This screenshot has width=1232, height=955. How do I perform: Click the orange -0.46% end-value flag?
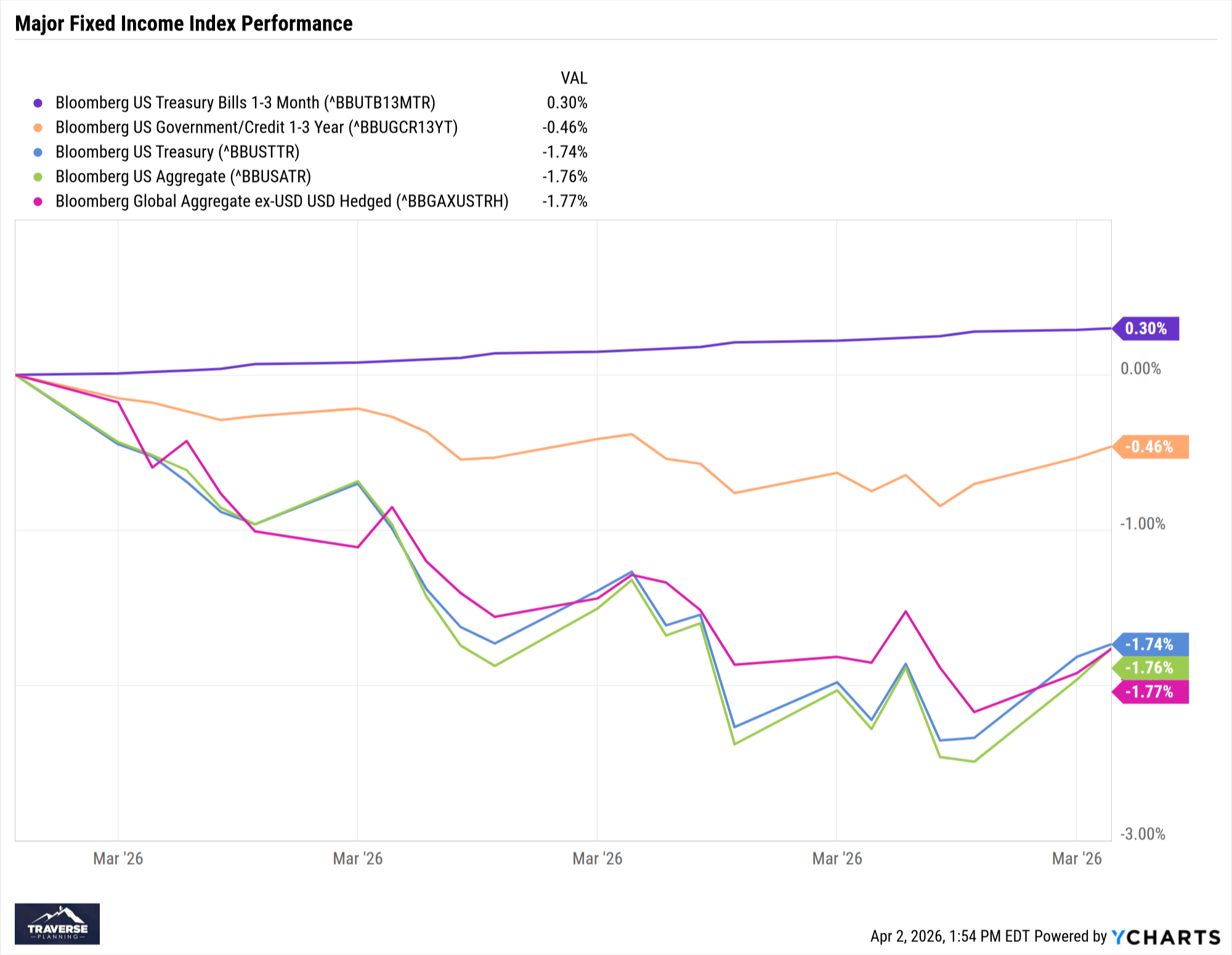(1150, 446)
